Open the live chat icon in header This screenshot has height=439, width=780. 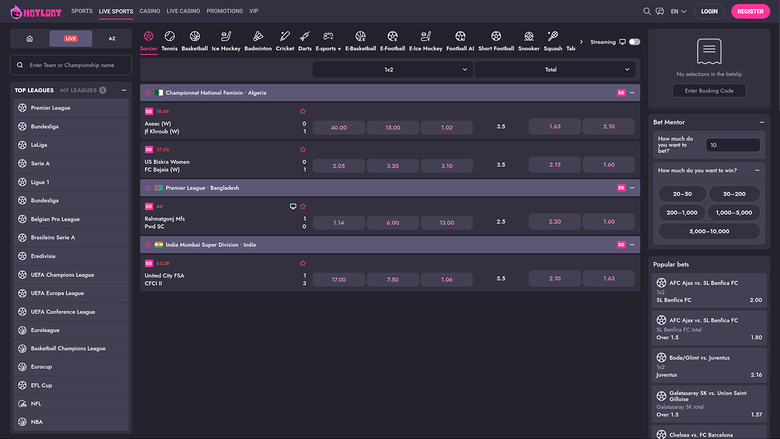[x=659, y=11]
